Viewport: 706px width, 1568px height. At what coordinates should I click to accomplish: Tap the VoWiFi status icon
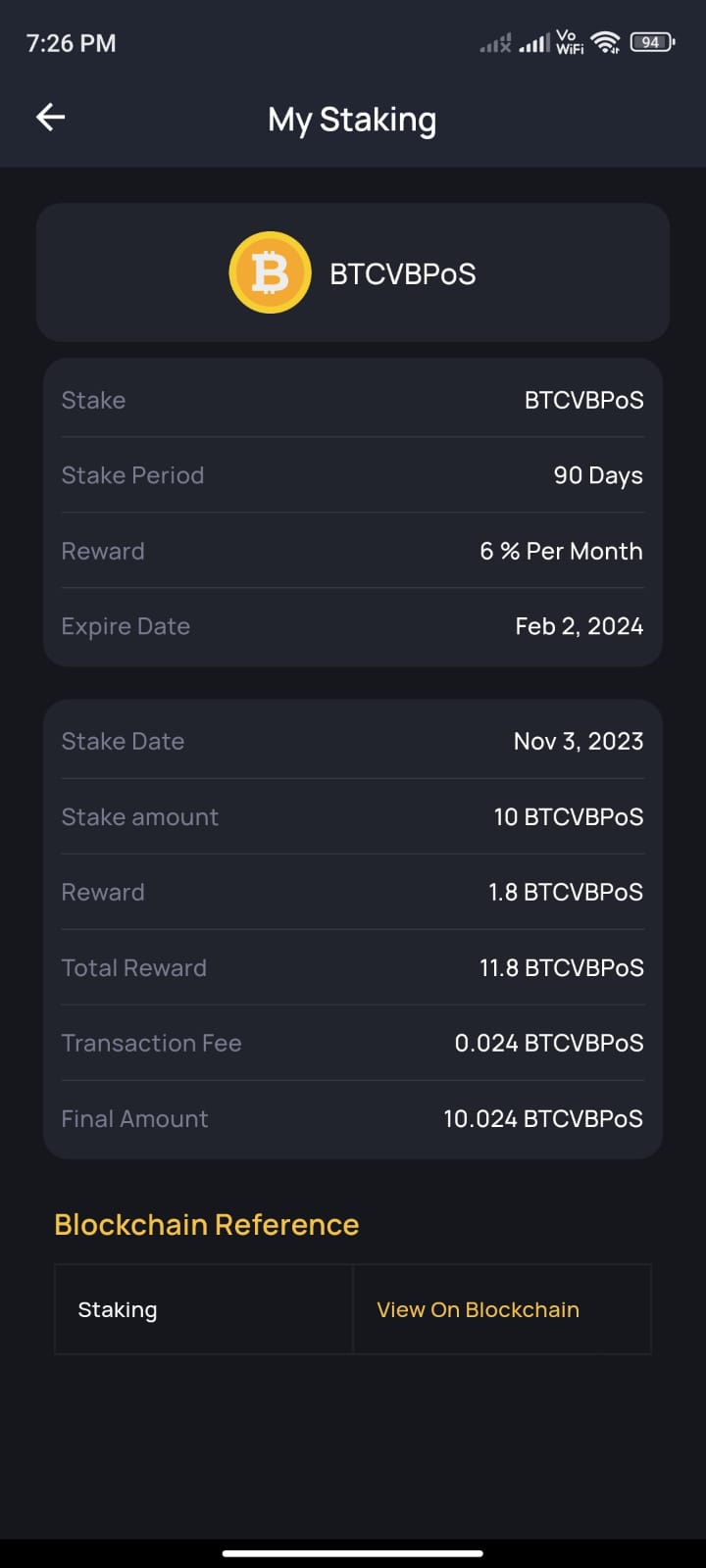(570, 42)
